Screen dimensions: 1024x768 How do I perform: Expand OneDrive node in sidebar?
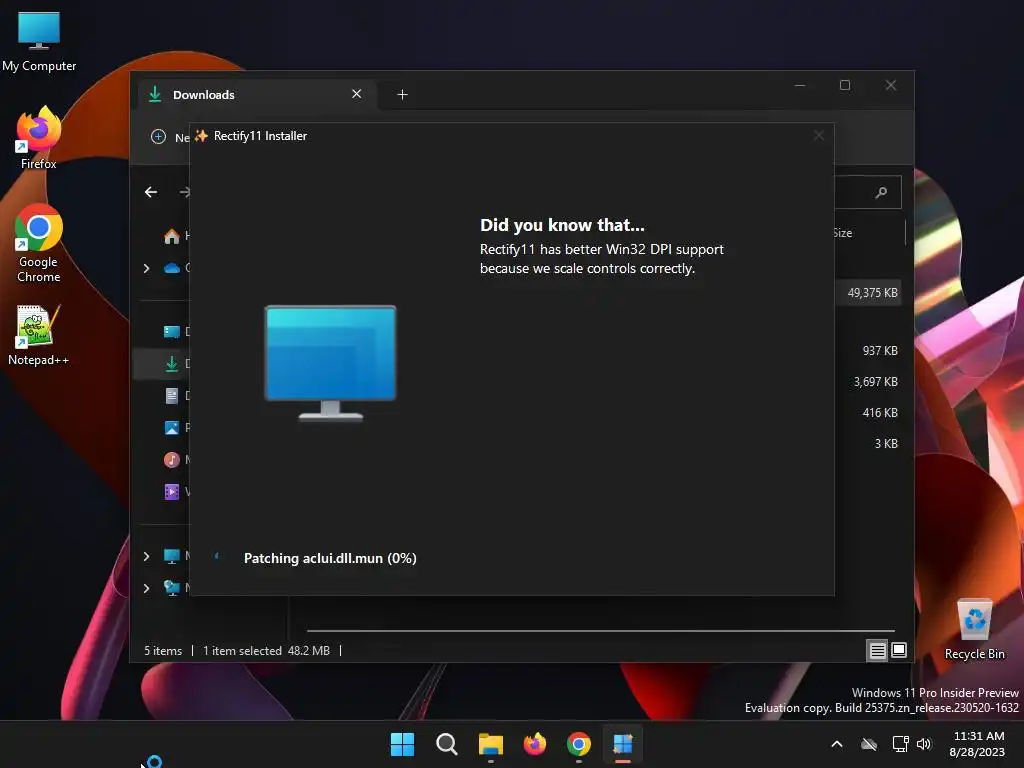(x=146, y=268)
